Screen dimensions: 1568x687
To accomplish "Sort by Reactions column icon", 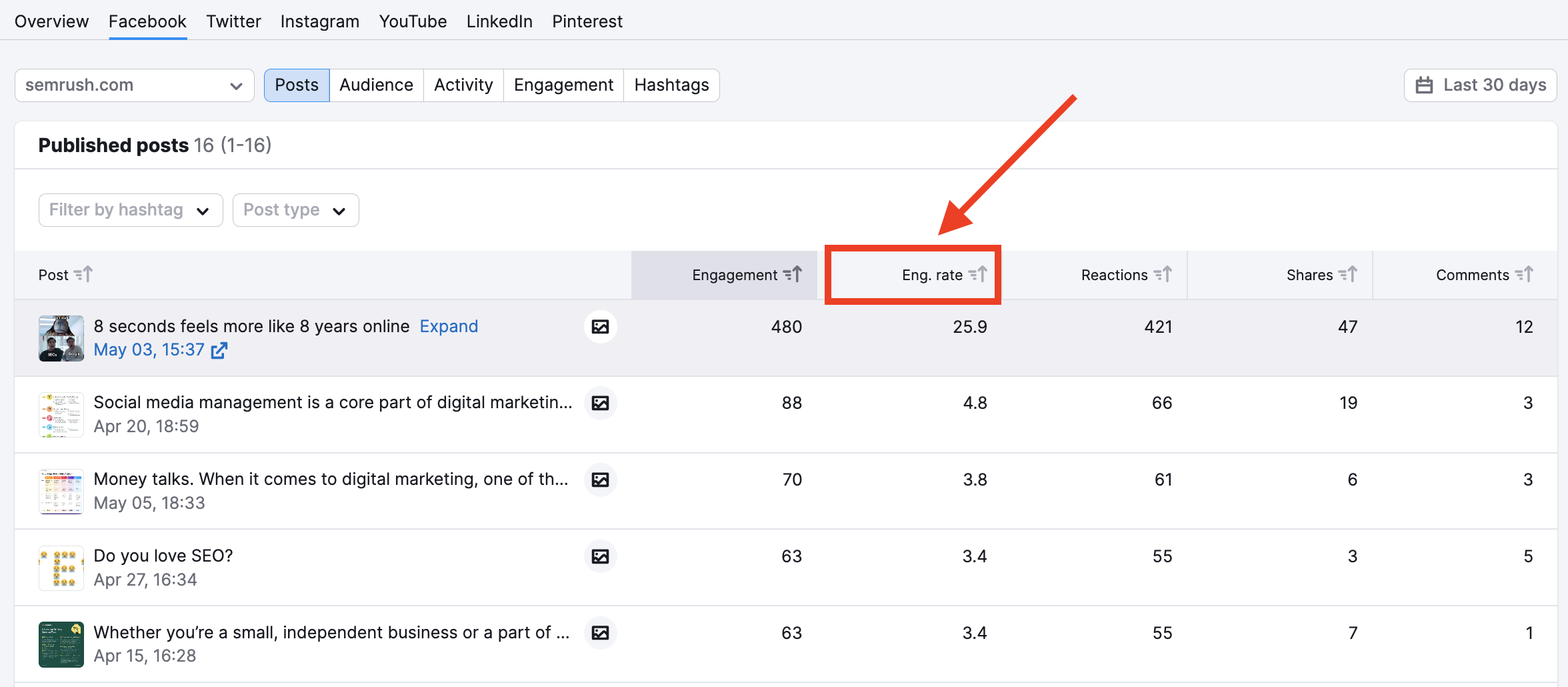I will pos(1163,274).
